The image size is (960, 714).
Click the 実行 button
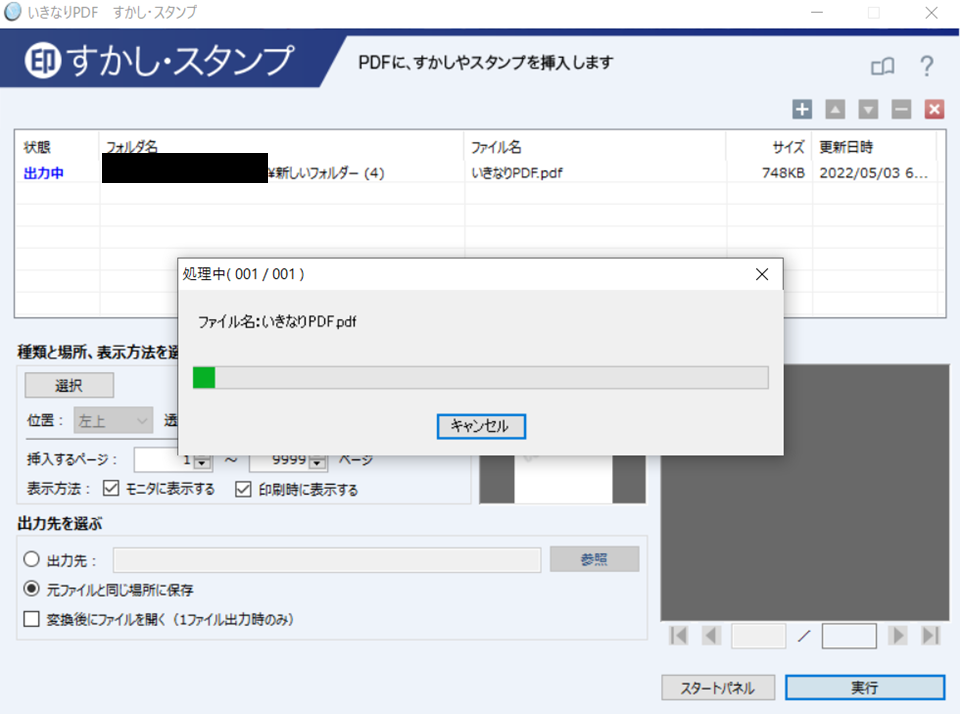pos(864,688)
